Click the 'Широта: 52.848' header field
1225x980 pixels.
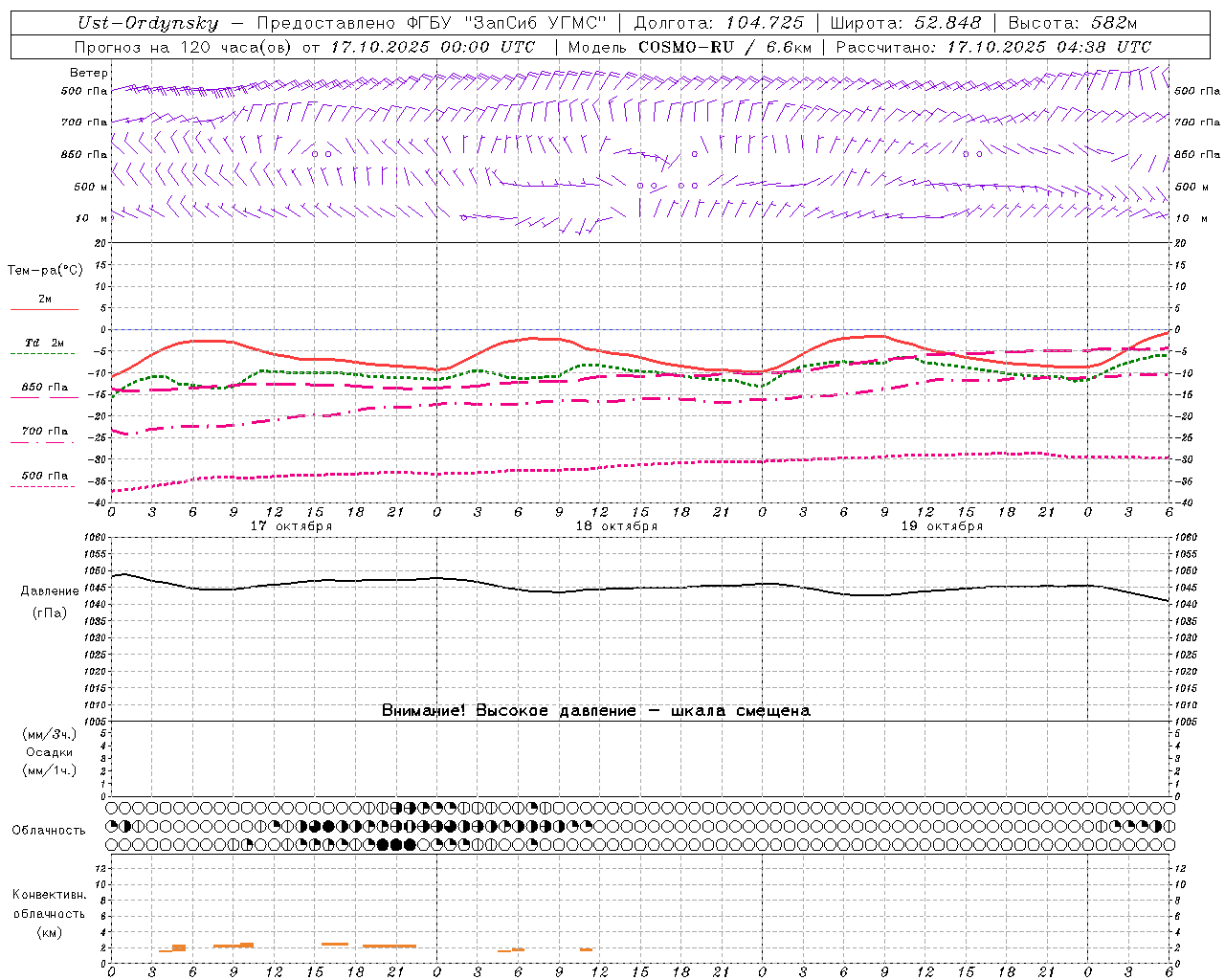905,23
